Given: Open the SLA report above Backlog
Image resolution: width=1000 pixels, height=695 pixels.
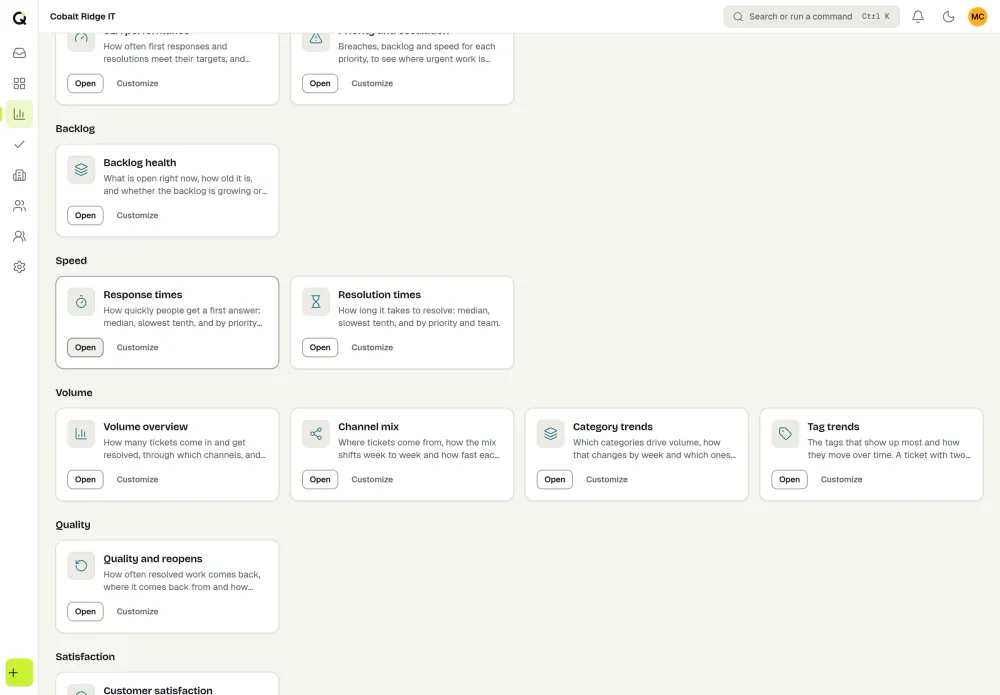Looking at the screenshot, I should click(85, 84).
